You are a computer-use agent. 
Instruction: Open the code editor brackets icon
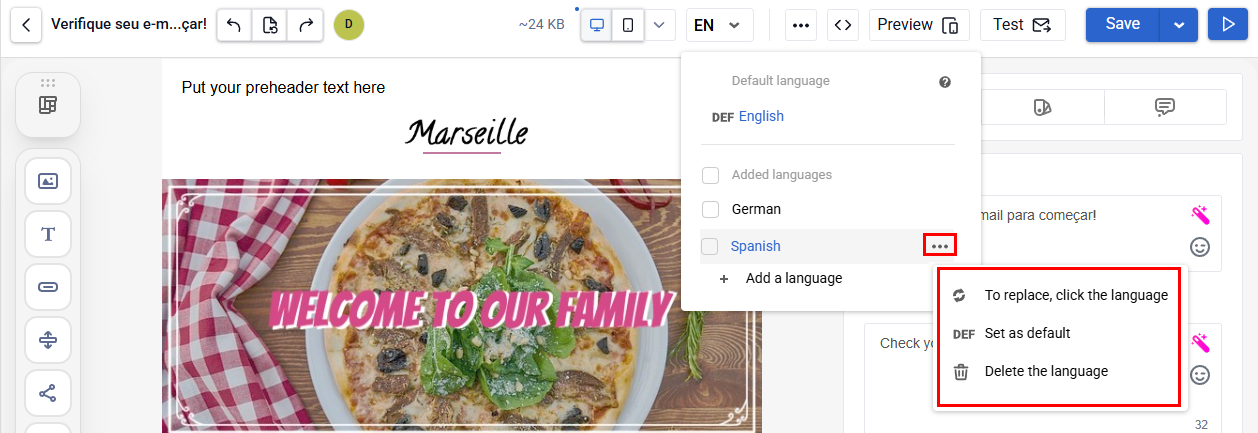point(843,25)
